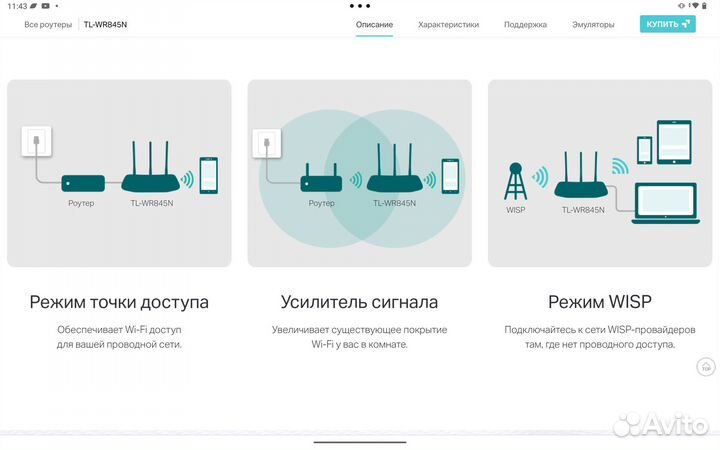720x450 pixels.
Task: Go to the Эмуляторы tab
Action: (593, 25)
